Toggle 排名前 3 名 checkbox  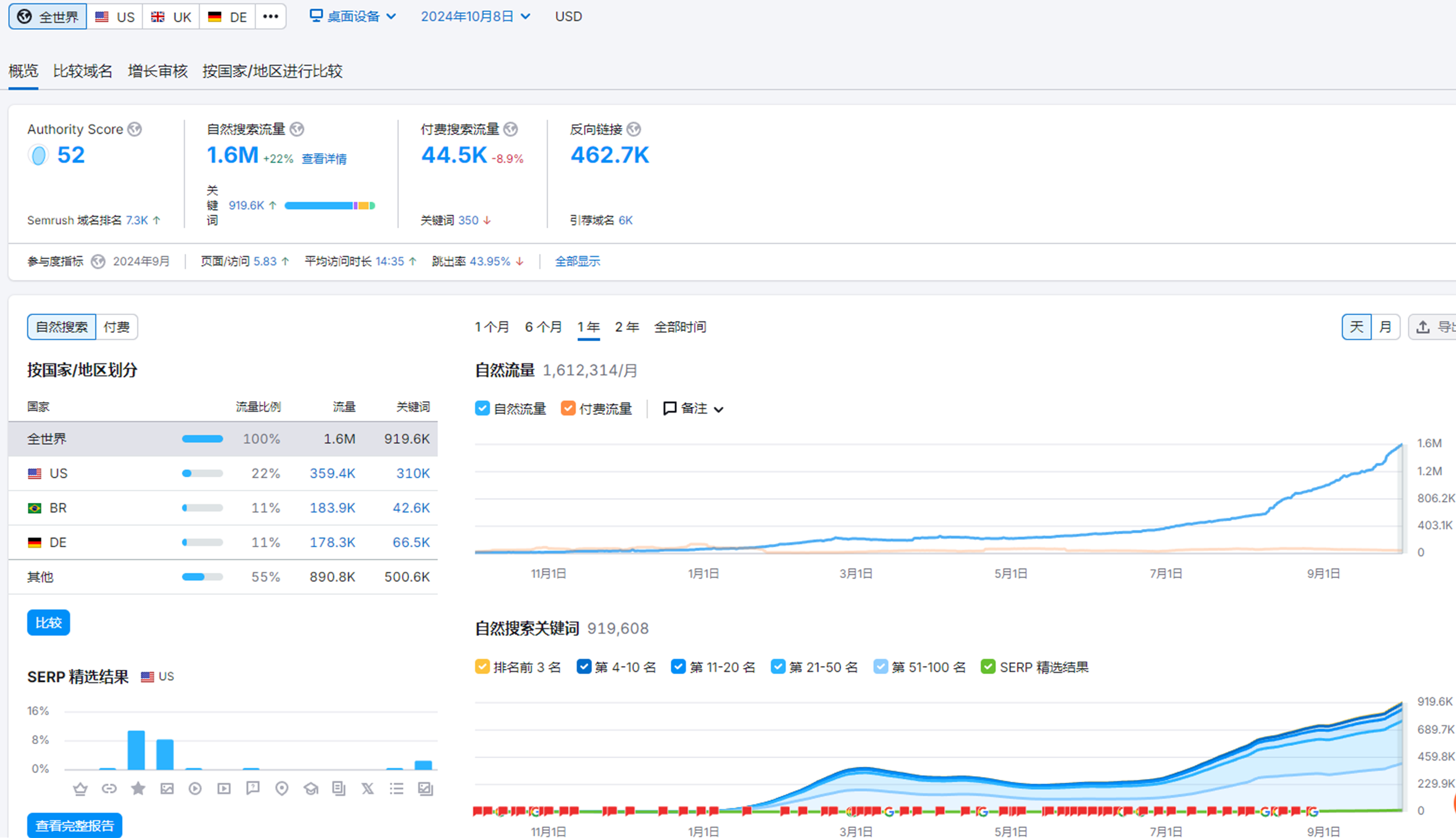(482, 667)
